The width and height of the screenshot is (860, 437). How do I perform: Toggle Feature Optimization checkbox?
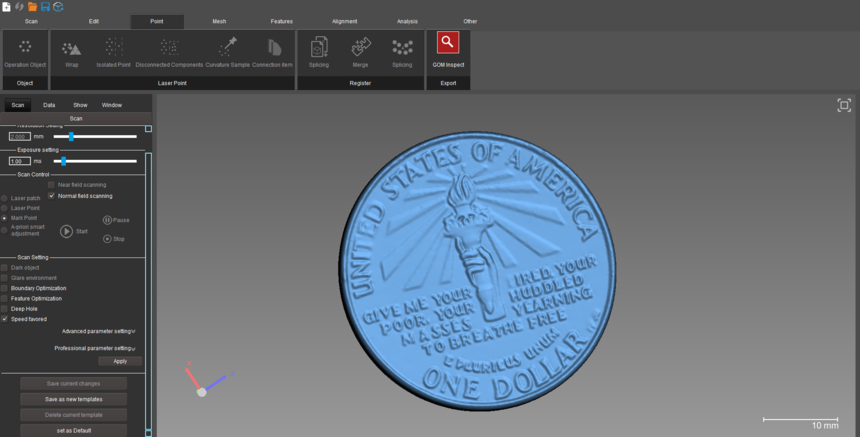pyautogui.click(x=4, y=298)
